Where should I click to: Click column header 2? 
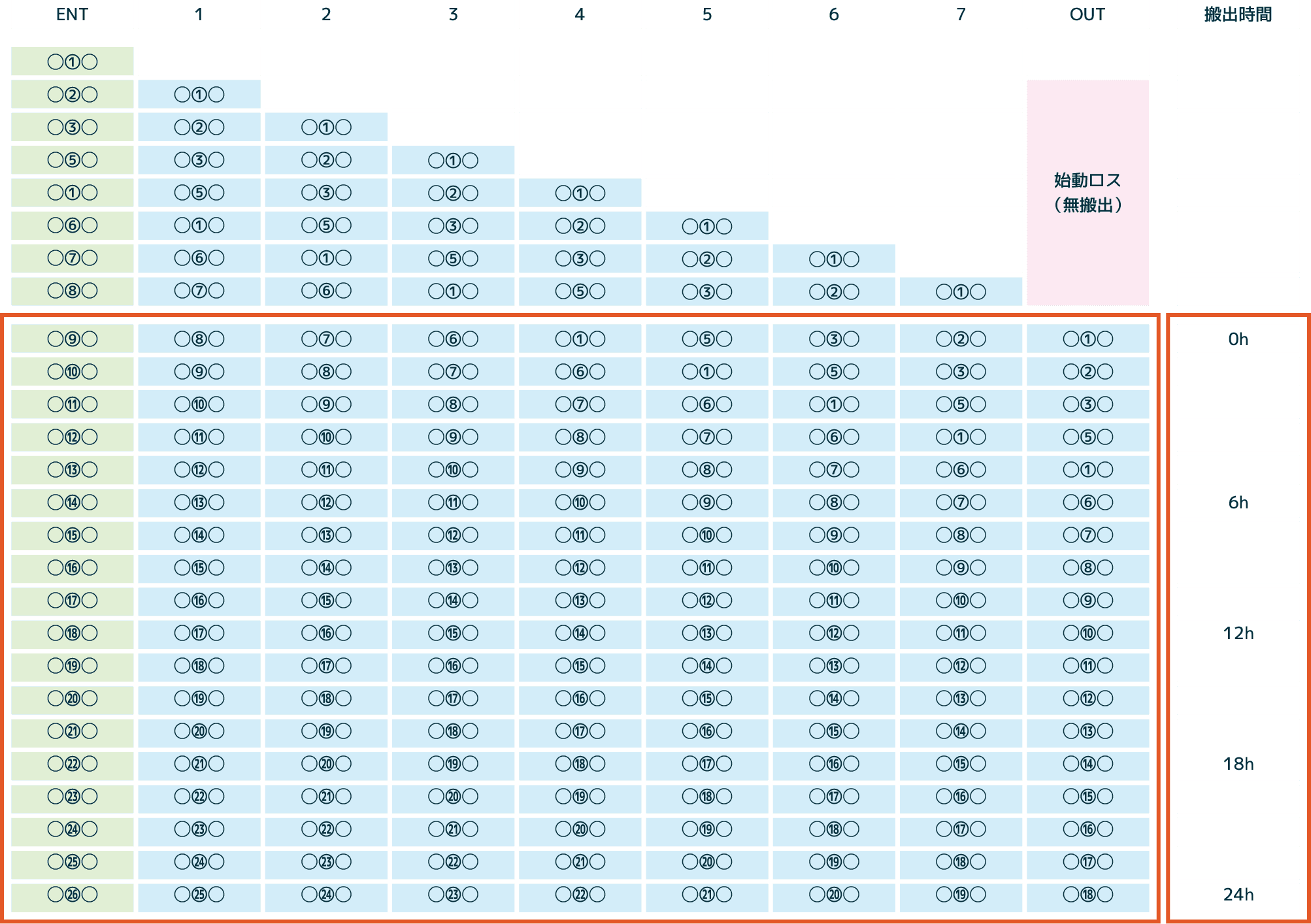[x=326, y=14]
